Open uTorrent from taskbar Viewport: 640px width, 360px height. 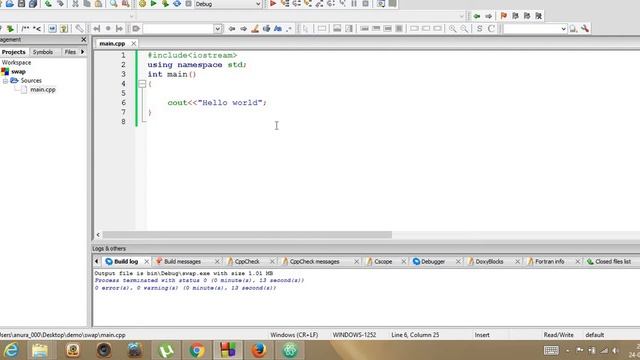tap(166, 350)
